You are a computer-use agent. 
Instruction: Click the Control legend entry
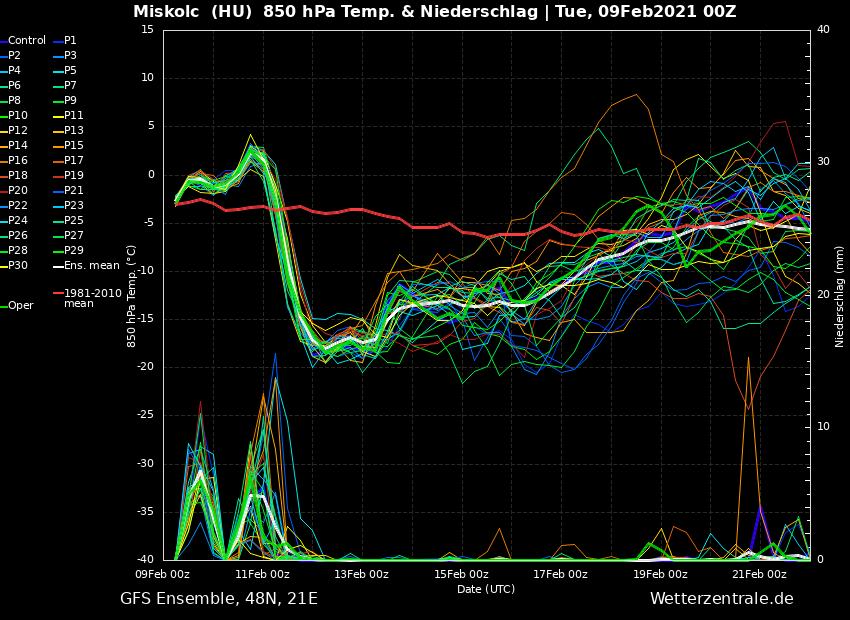point(26,41)
